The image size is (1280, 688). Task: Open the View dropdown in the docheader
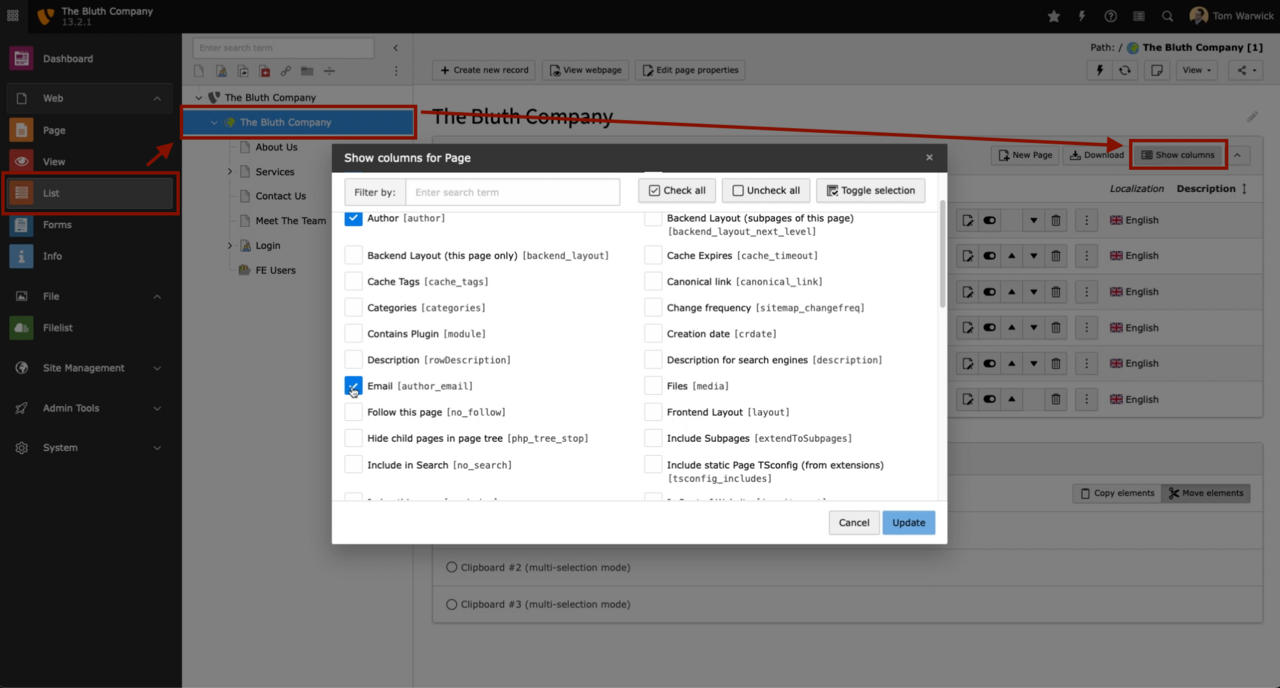[x=1197, y=70]
